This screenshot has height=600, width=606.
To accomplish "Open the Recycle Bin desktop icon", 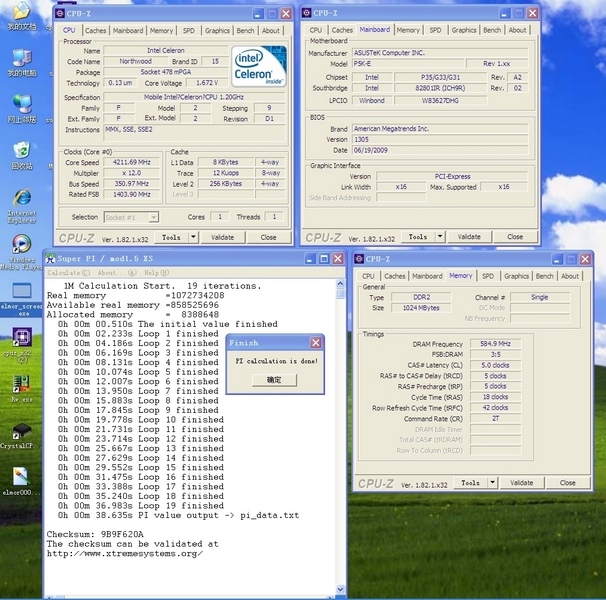I will click(21, 150).
